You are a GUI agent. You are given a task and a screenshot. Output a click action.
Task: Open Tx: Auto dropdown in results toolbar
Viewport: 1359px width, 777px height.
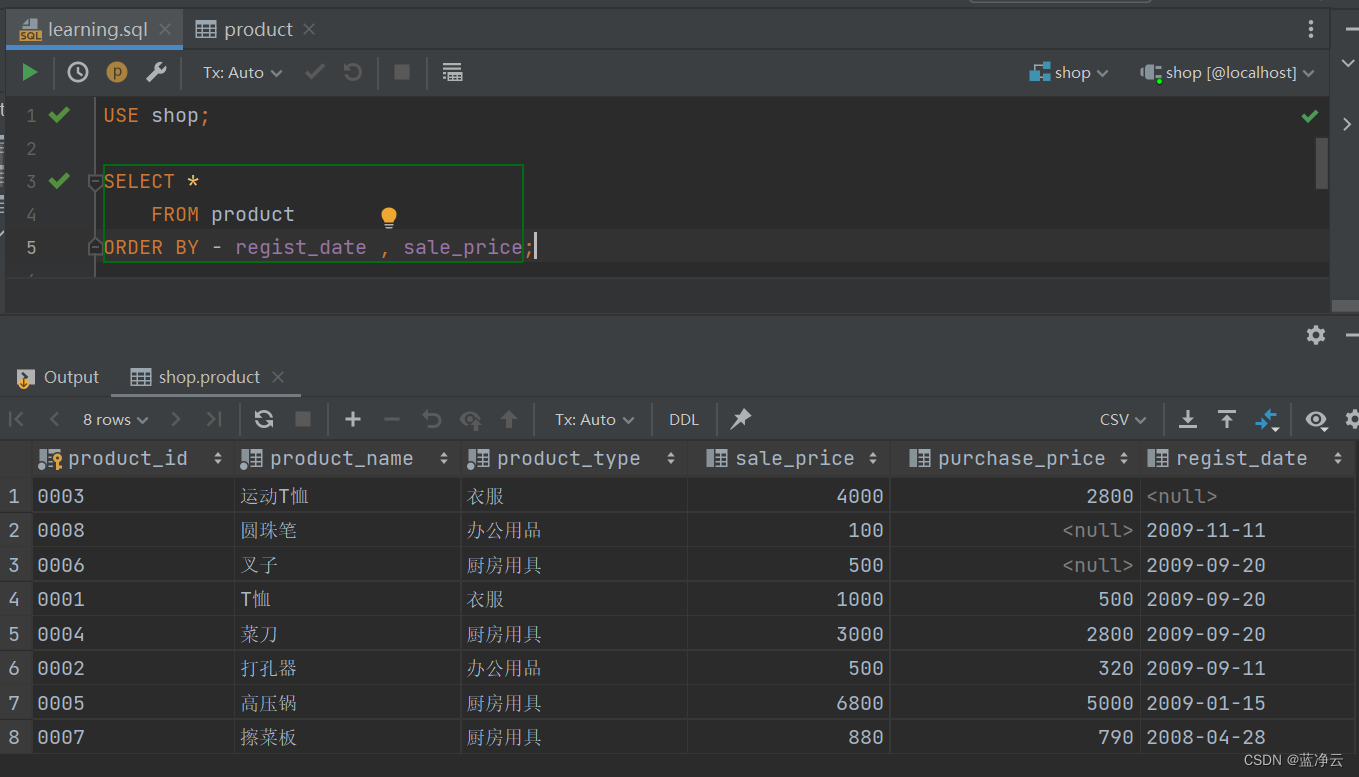pyautogui.click(x=595, y=419)
